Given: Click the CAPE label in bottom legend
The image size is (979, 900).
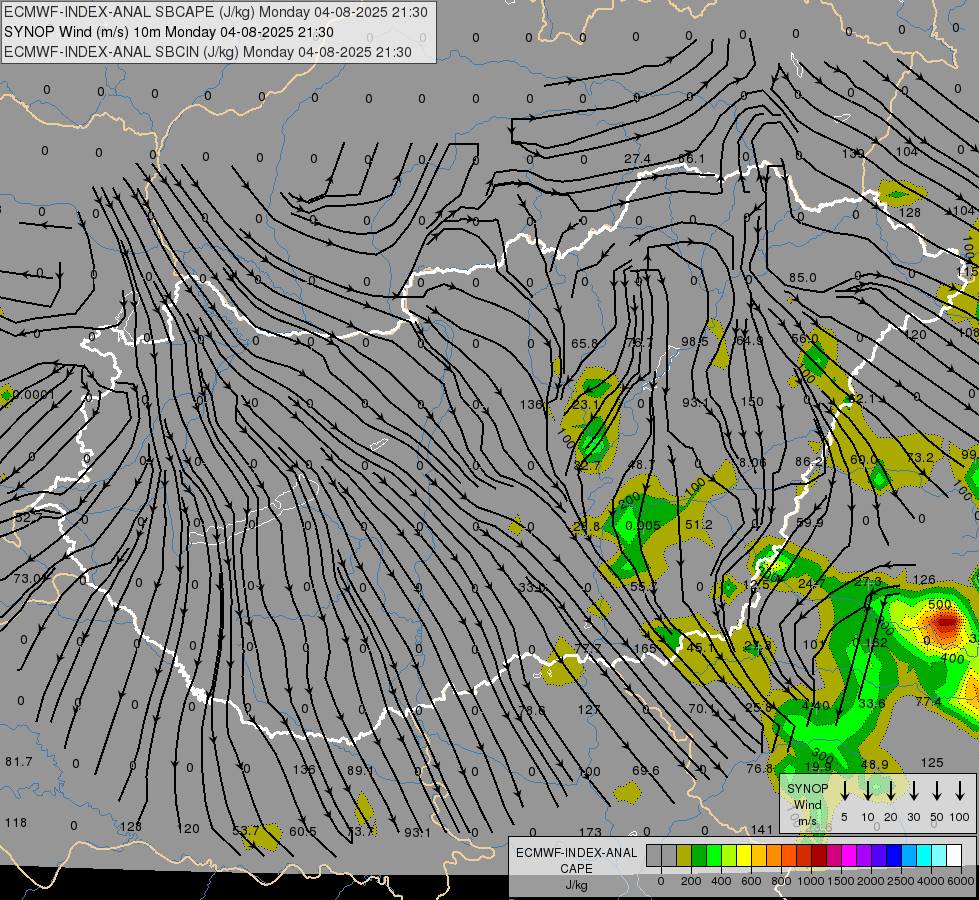Looking at the screenshot, I should click(576, 869).
